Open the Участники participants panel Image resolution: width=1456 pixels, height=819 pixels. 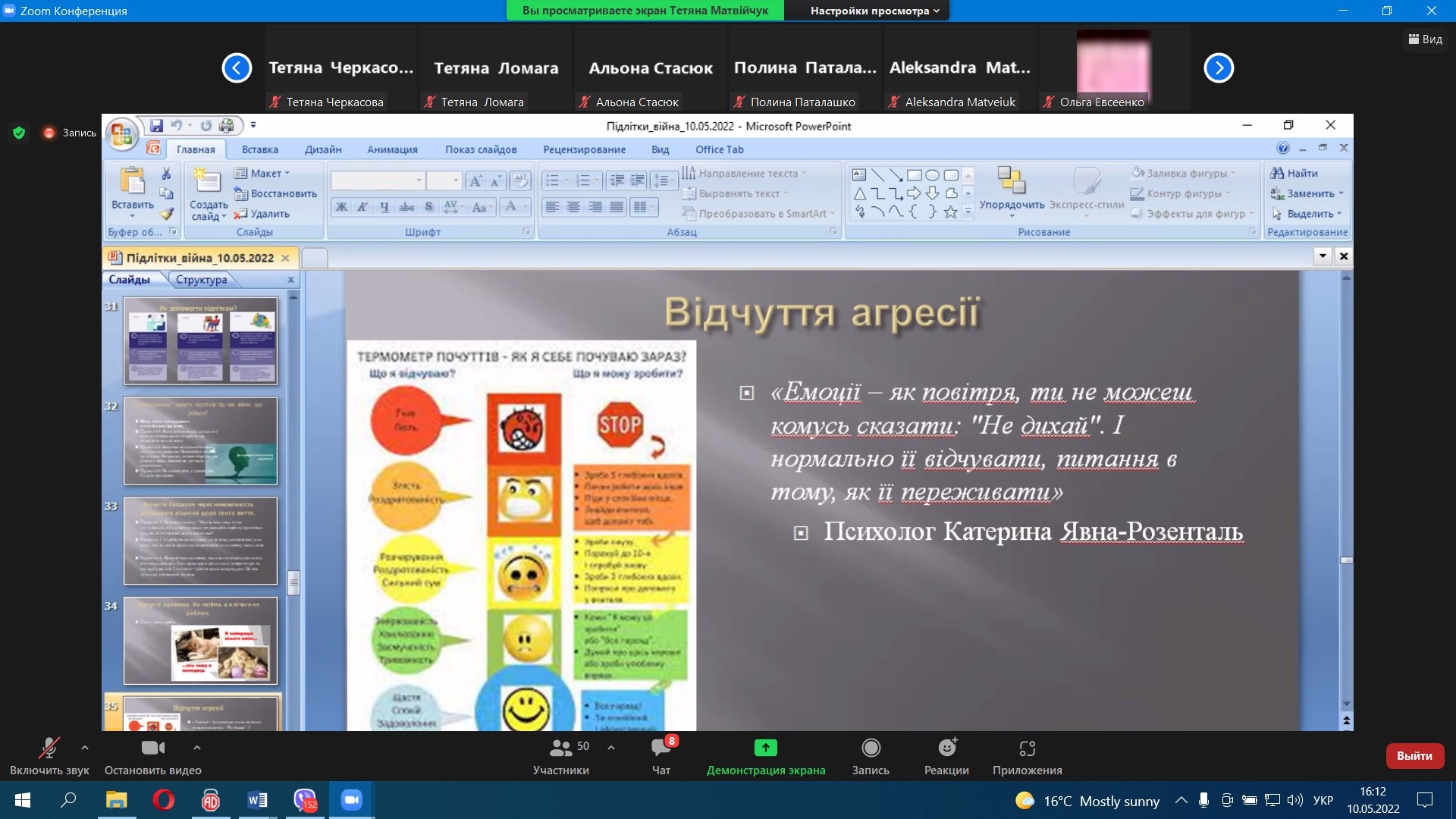(561, 748)
